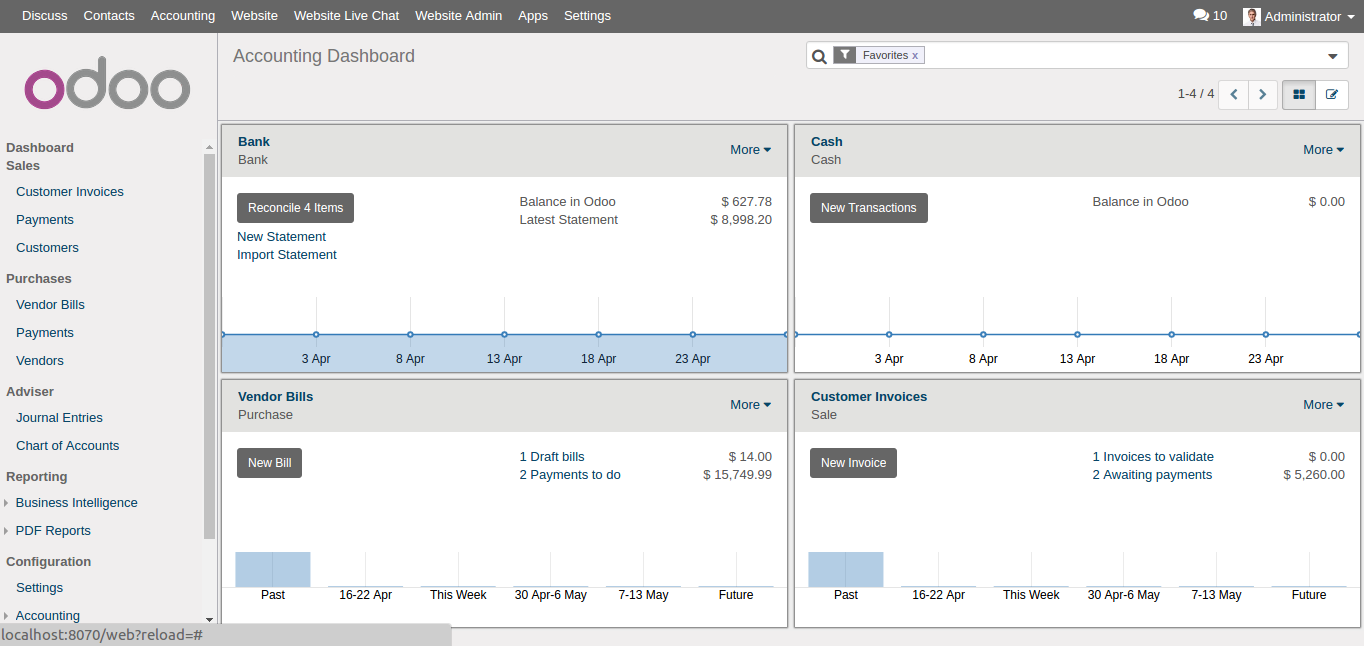Viewport: 1364px width, 646px height.
Task: Click the sidebar vertical scrollbar
Action: [209, 350]
